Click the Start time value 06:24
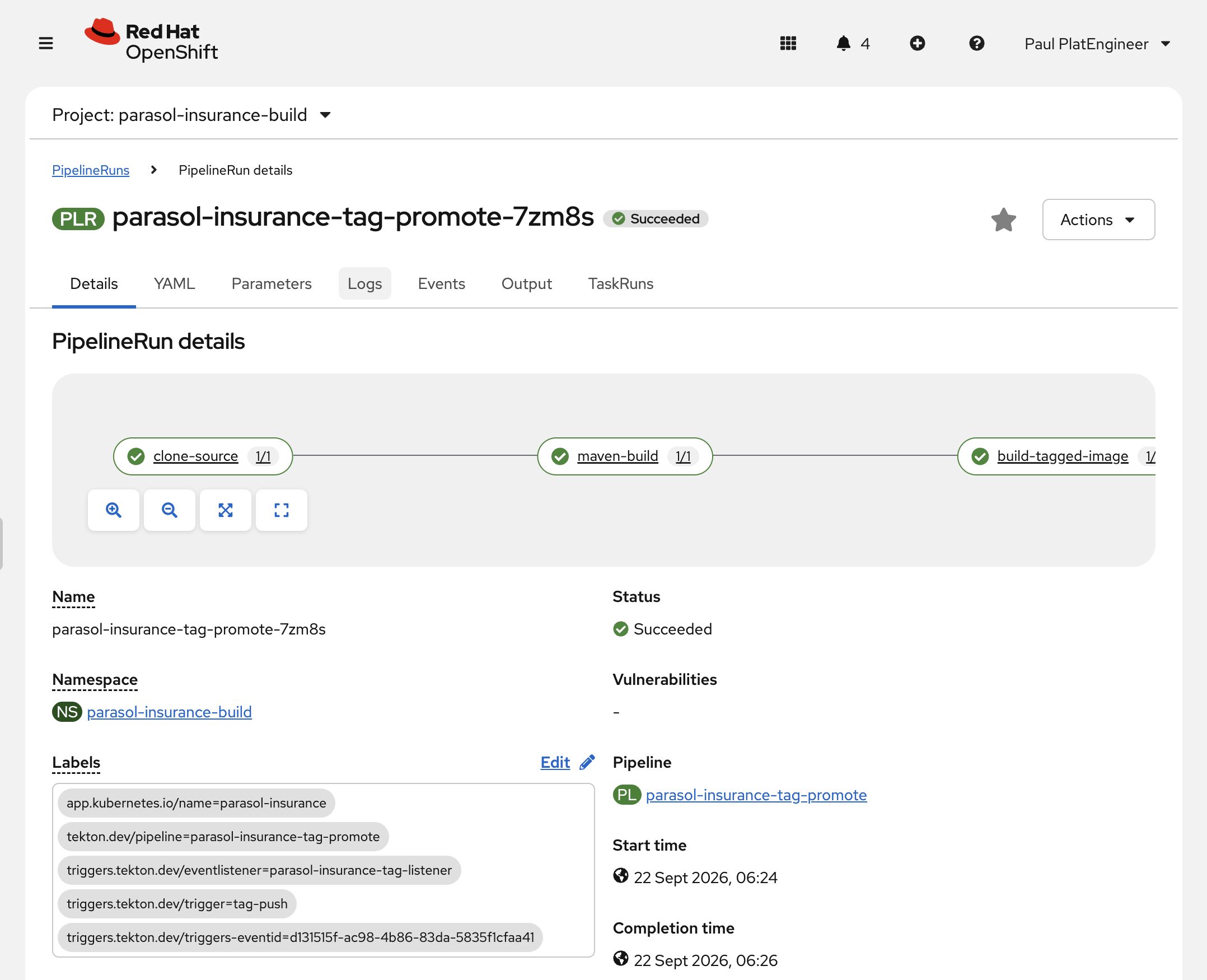The height and width of the screenshot is (980, 1207). 705,878
